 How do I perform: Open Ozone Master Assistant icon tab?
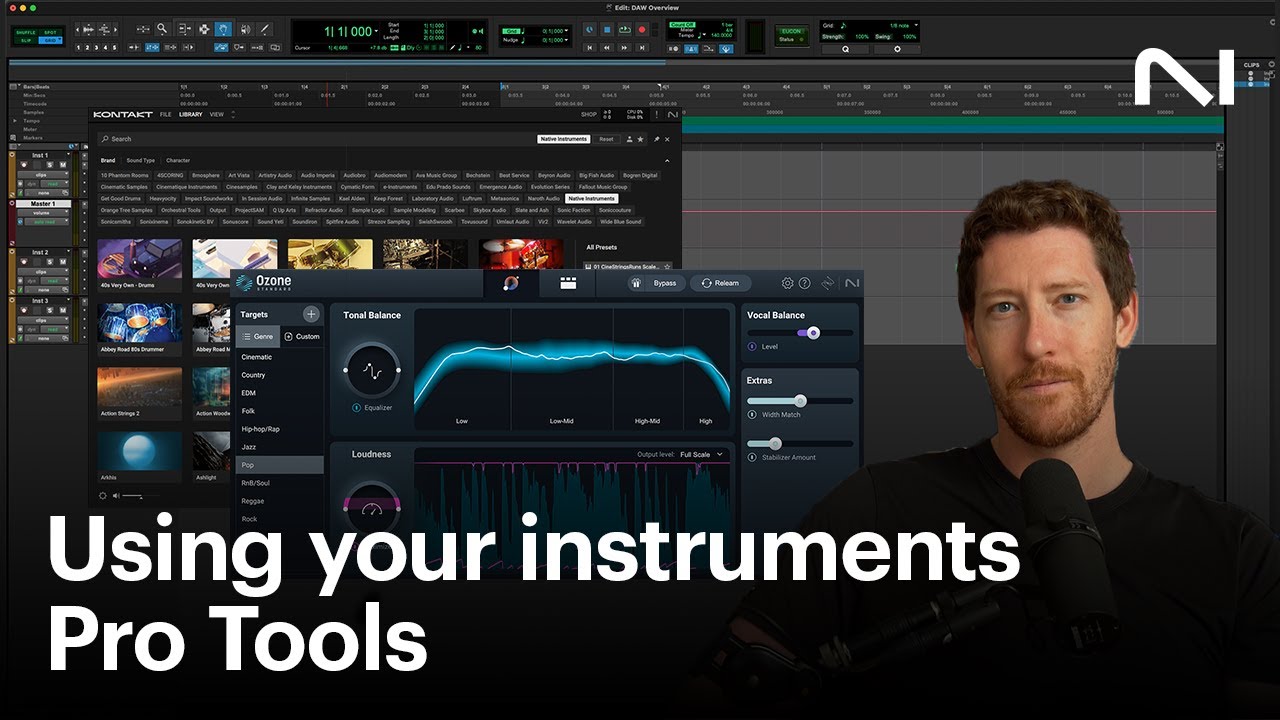pos(511,283)
